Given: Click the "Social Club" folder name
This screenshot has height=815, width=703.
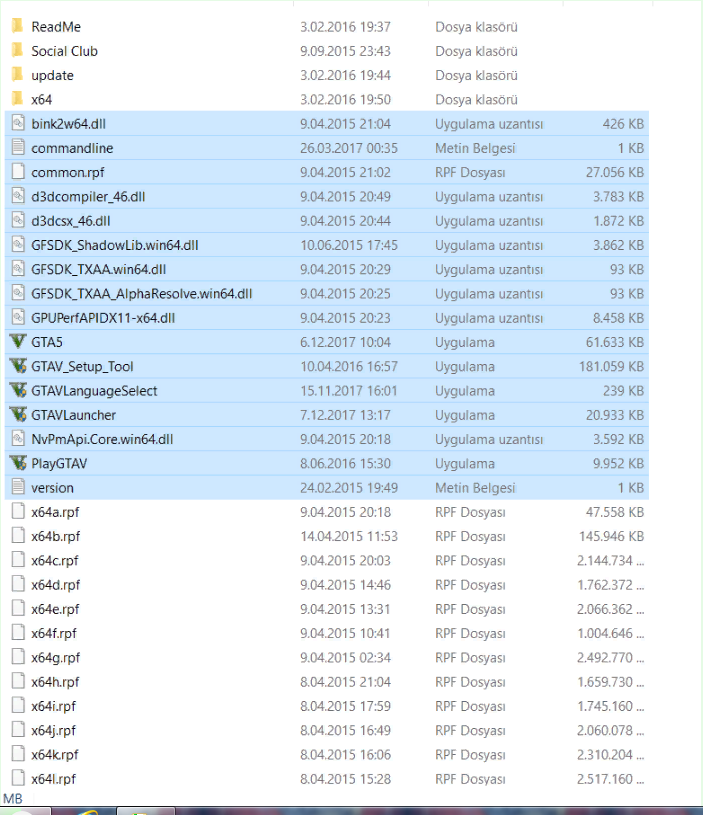Looking at the screenshot, I should (x=64, y=51).
